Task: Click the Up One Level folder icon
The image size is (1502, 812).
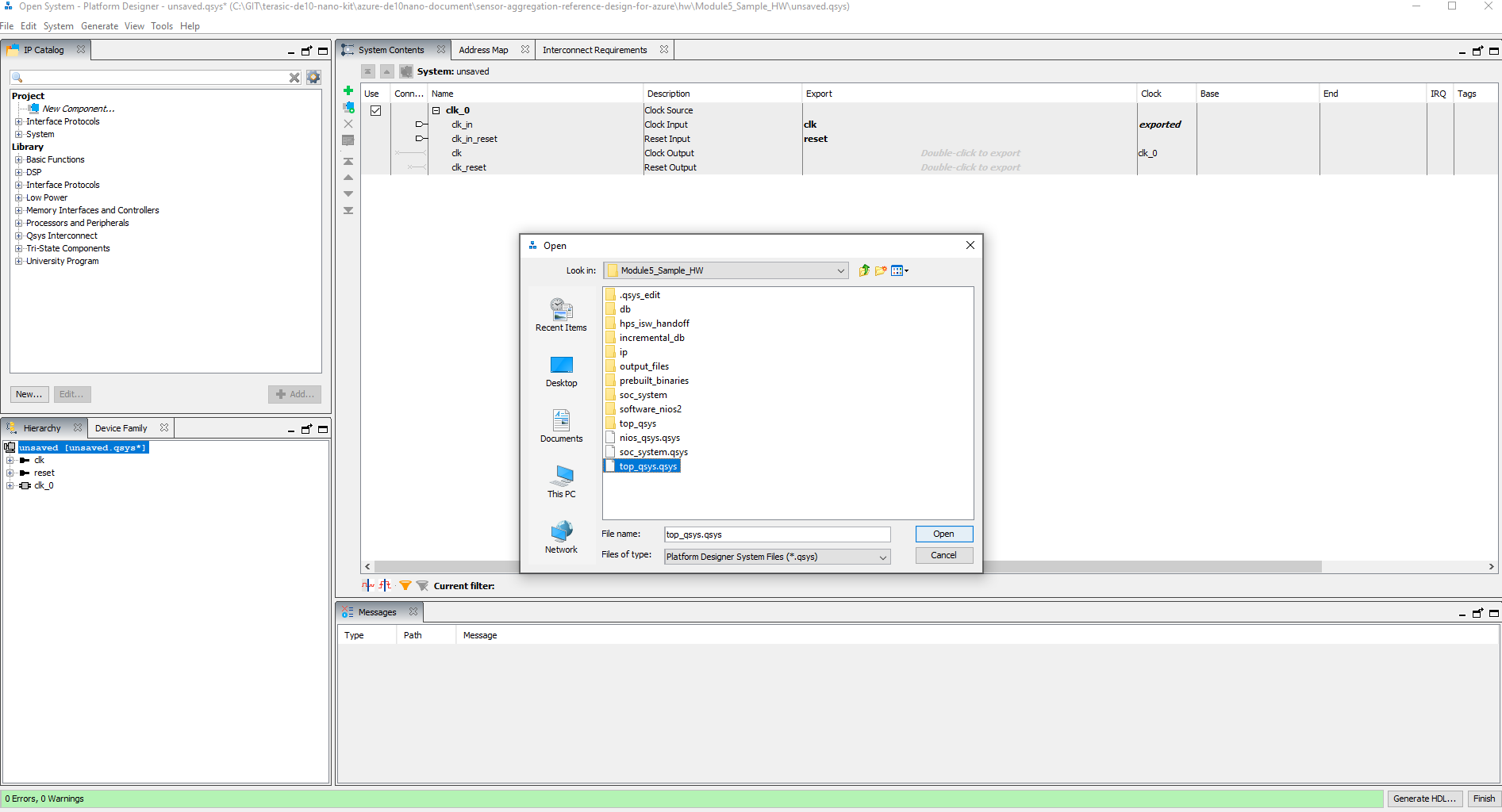Action: 864,270
